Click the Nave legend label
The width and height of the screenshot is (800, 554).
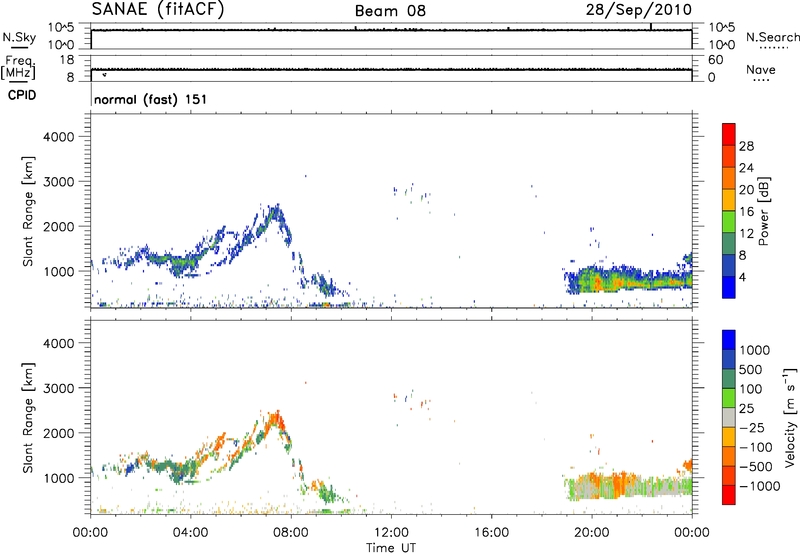click(x=761, y=69)
